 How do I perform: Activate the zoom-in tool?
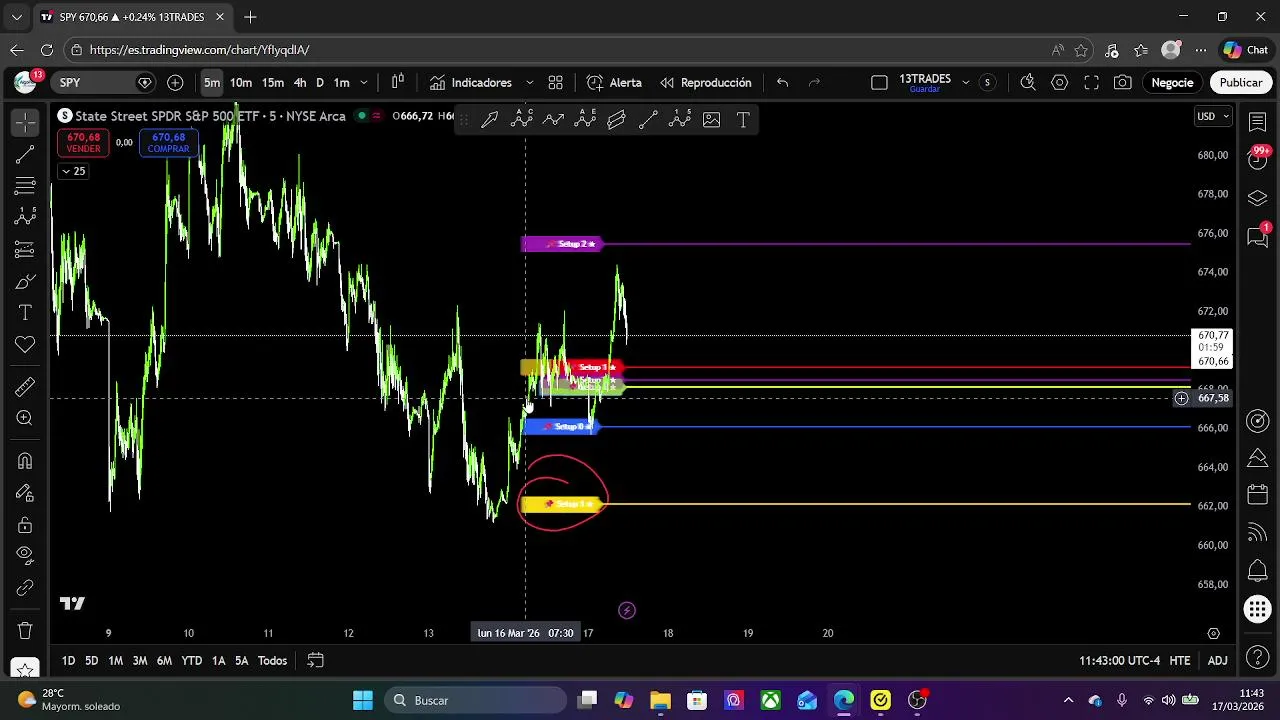click(x=25, y=419)
